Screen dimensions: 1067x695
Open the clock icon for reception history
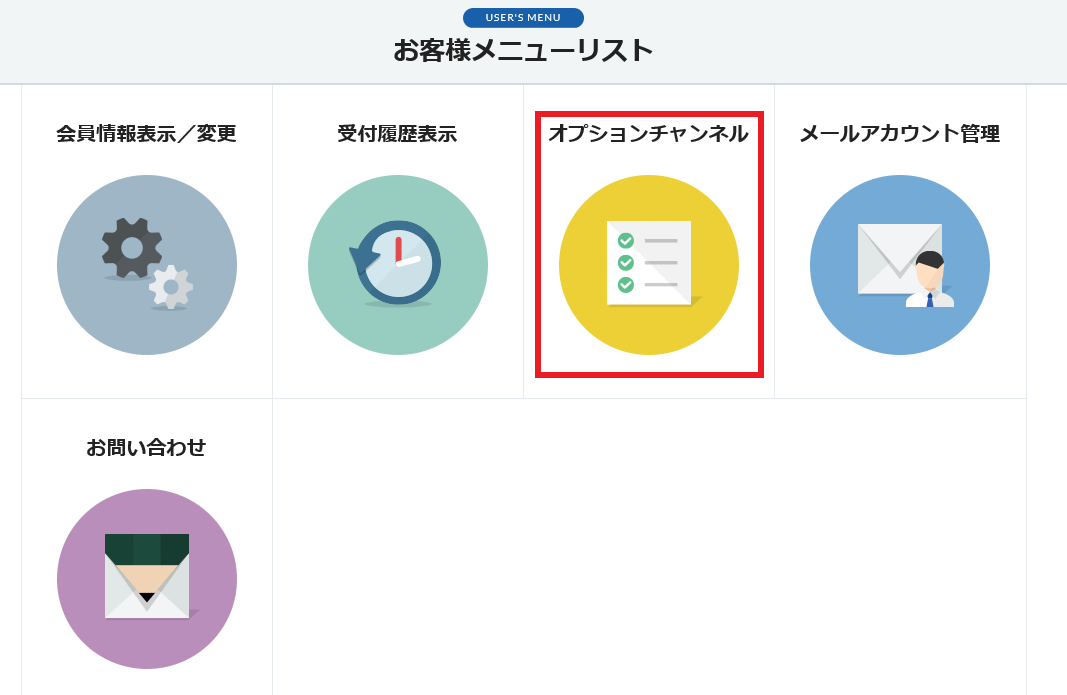tap(398, 265)
